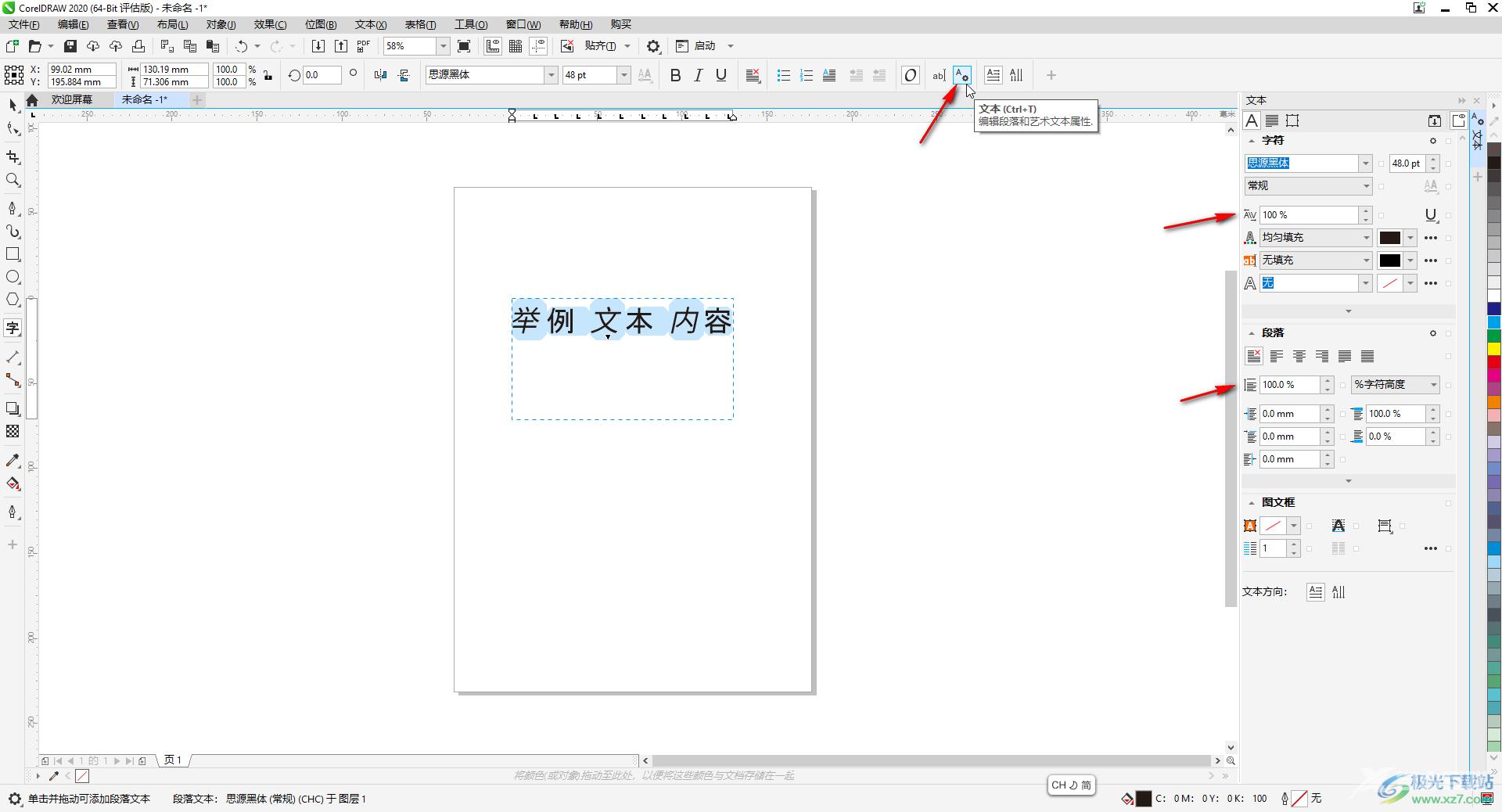Open the font name dropdown in property bar
Screen dimensions: 1502x812
pos(551,75)
